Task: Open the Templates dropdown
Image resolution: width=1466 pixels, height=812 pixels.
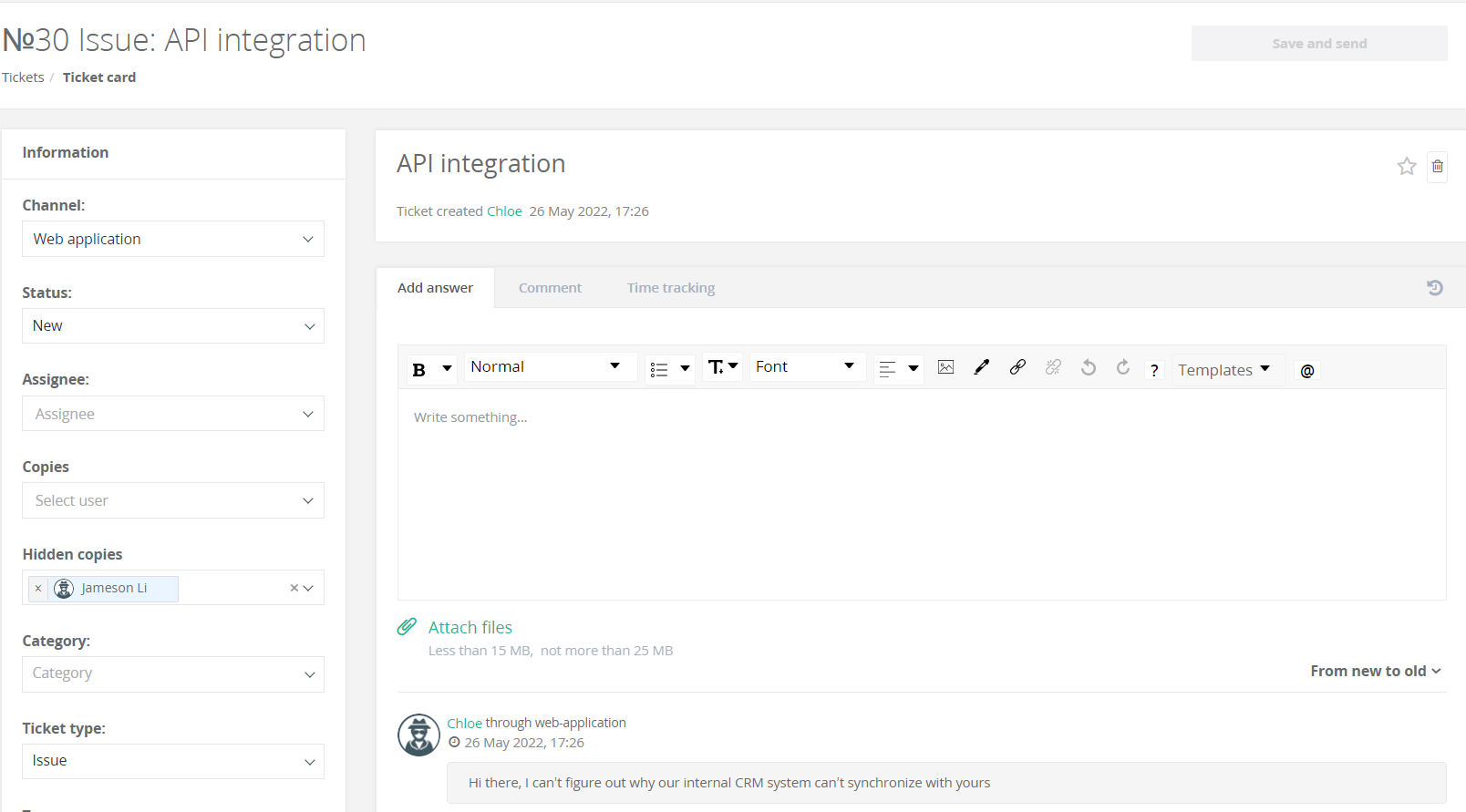Action: click(x=1227, y=369)
